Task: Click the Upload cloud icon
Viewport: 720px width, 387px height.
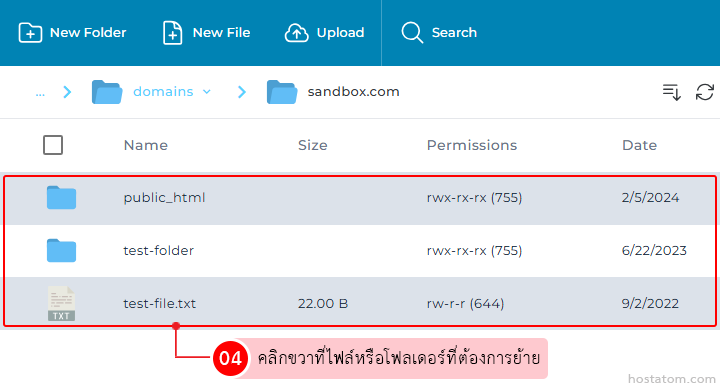Action: pos(297,33)
